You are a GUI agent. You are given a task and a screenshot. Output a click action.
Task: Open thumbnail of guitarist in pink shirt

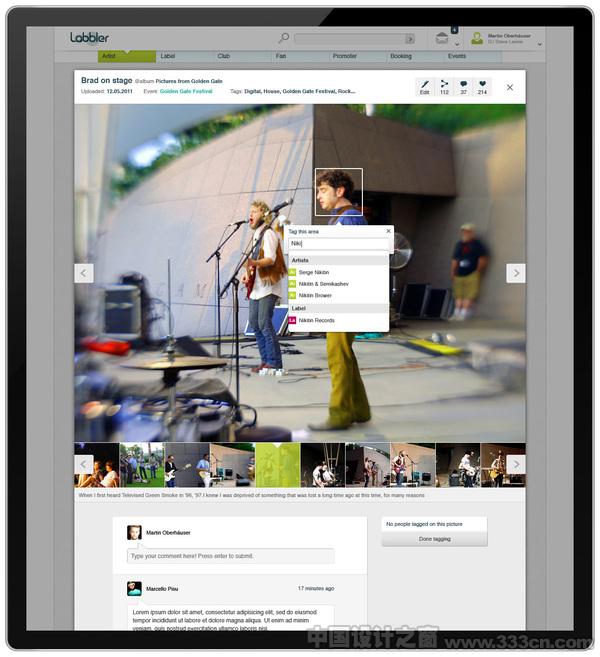tap(413, 465)
